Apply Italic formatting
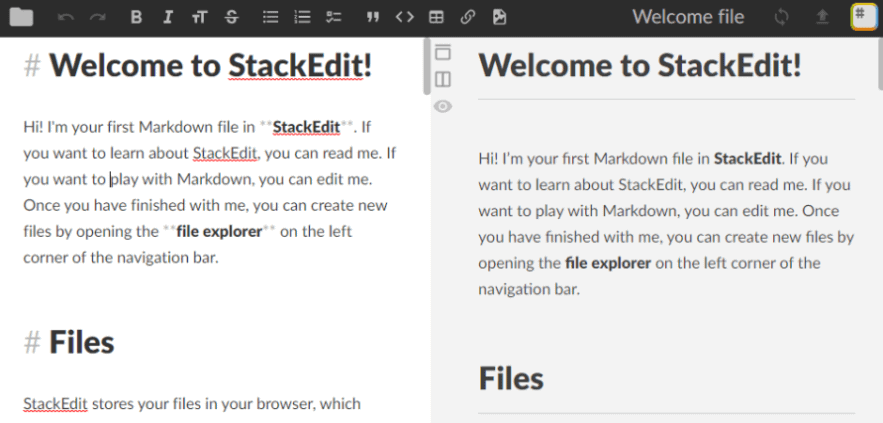883x423 pixels. click(167, 17)
